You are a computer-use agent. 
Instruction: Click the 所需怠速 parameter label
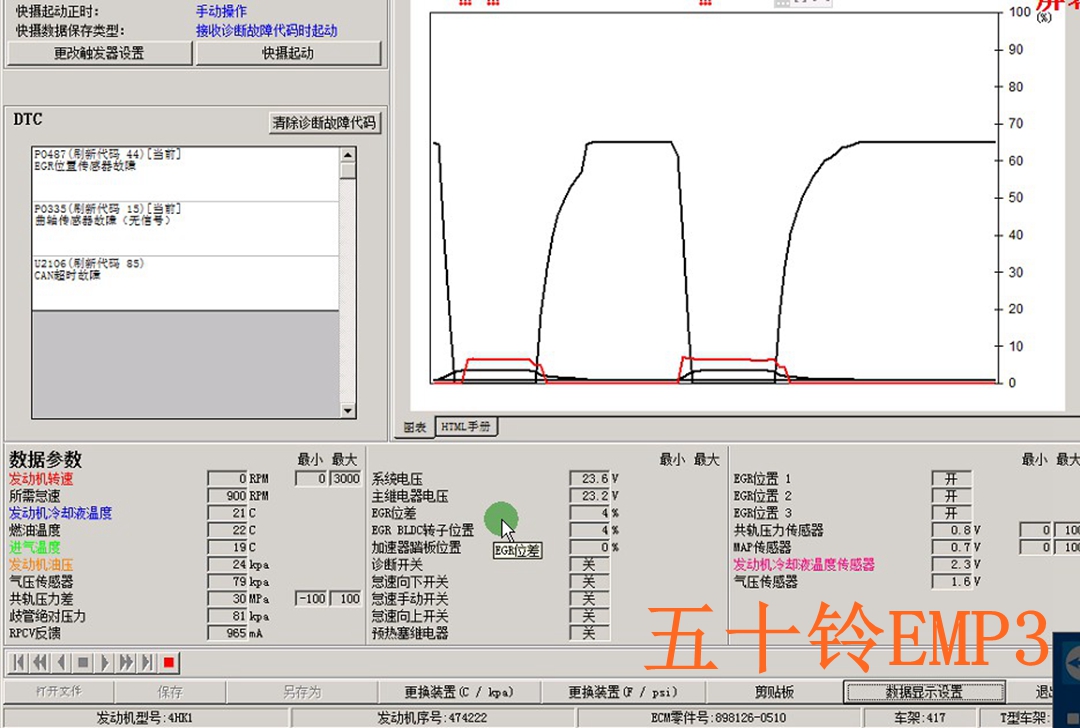[34, 496]
